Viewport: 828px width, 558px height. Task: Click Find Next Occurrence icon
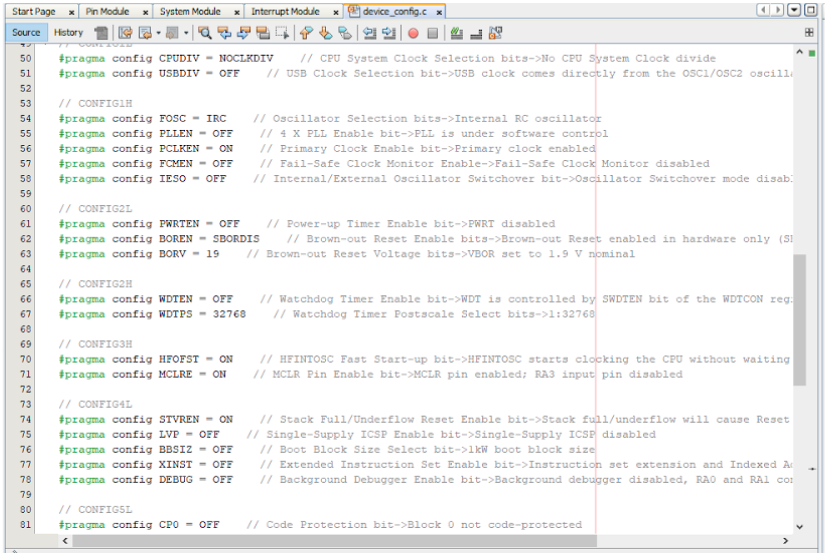[243, 33]
